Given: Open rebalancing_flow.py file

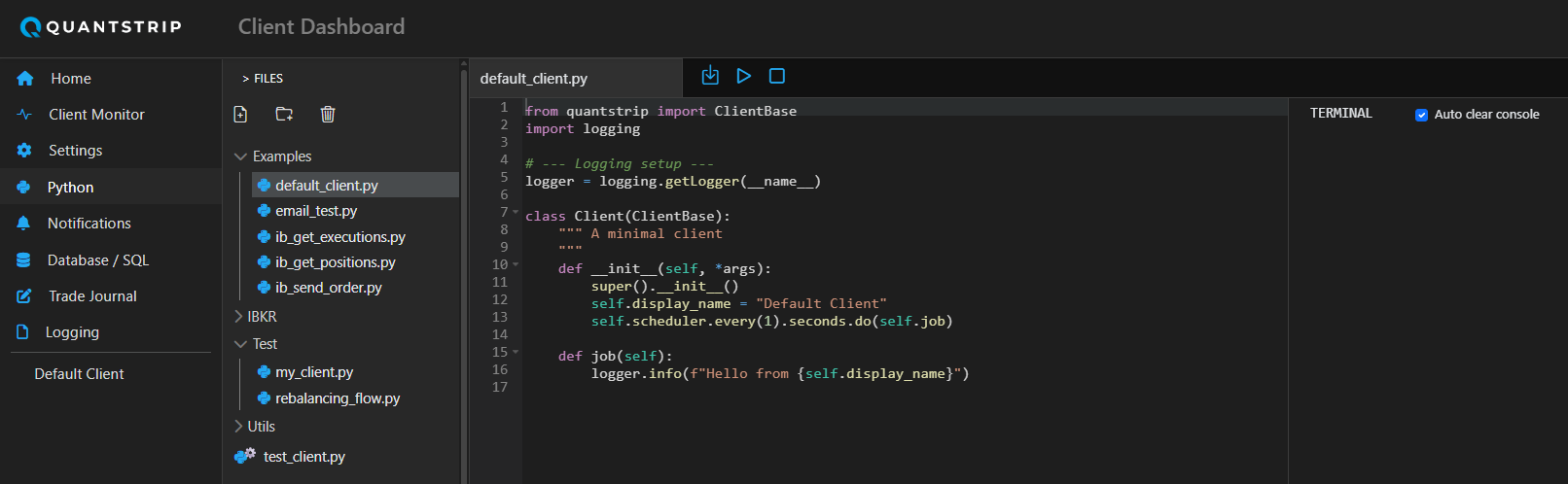Looking at the screenshot, I should click(338, 398).
